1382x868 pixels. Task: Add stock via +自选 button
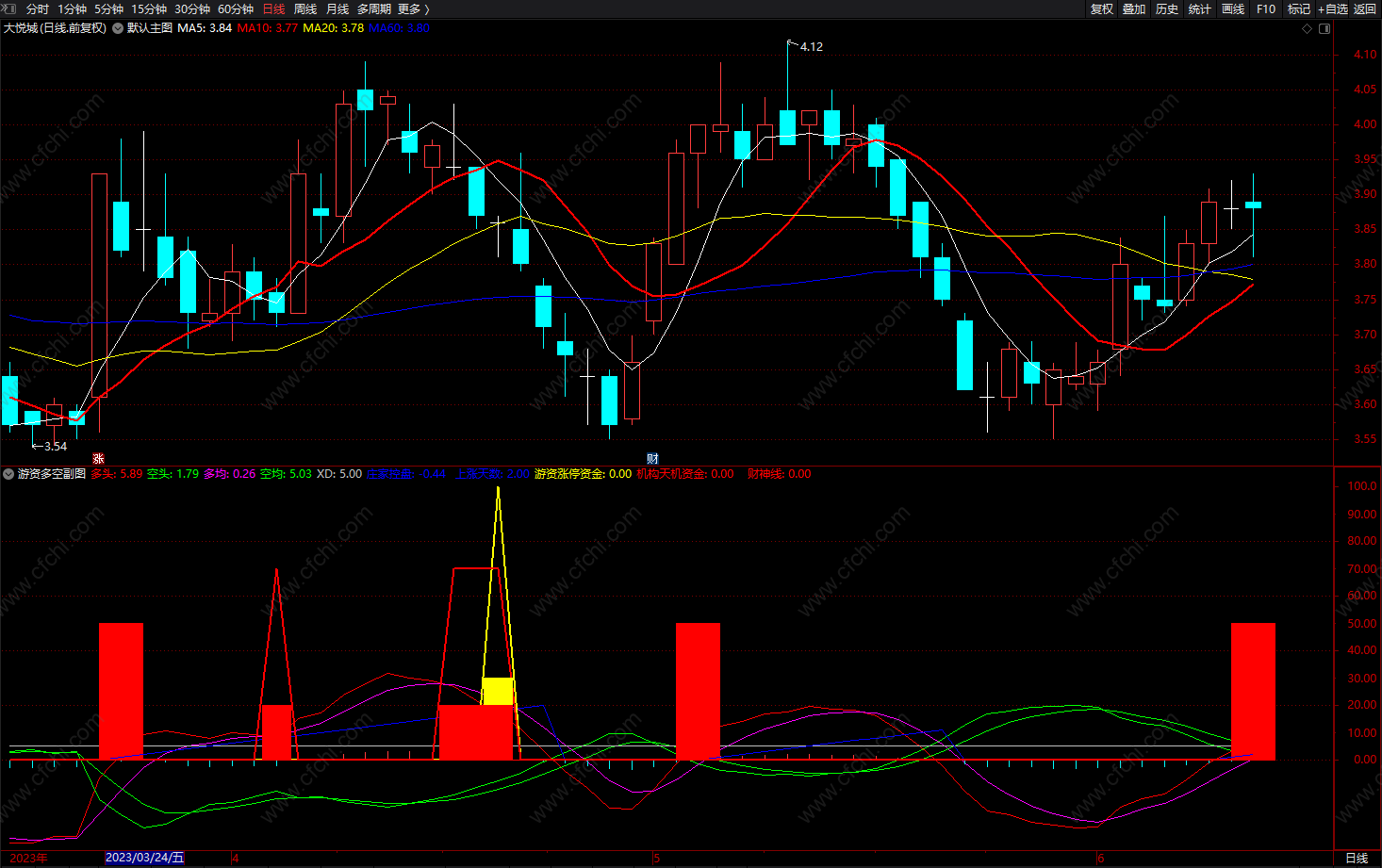(x=1333, y=8)
